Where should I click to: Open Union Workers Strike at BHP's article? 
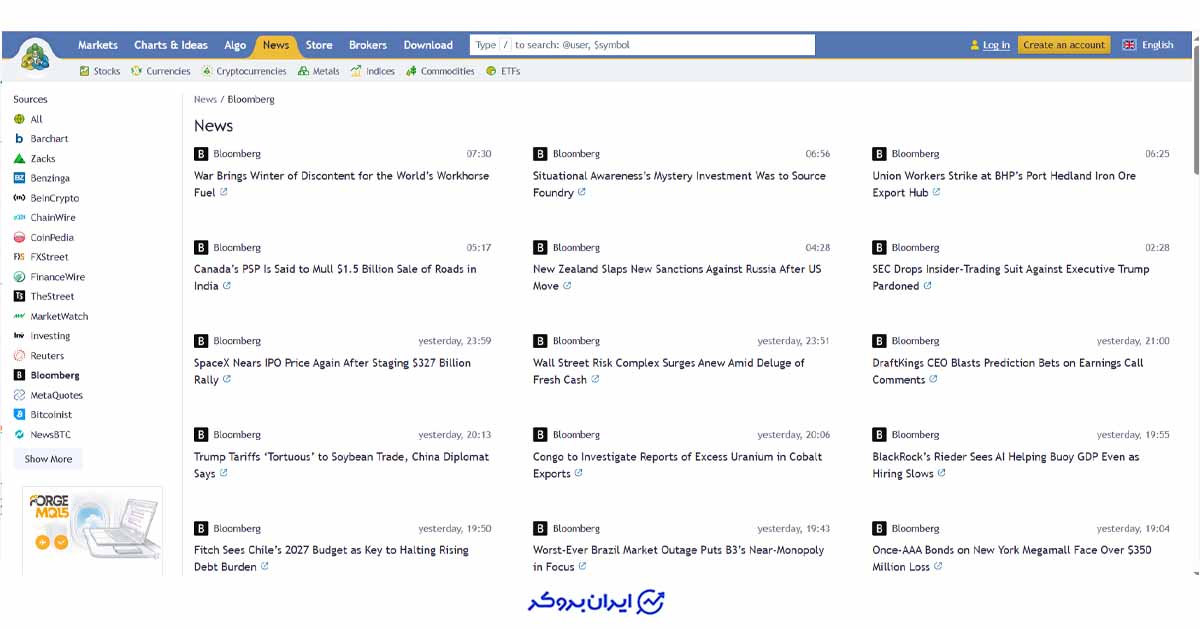[x=1004, y=184]
